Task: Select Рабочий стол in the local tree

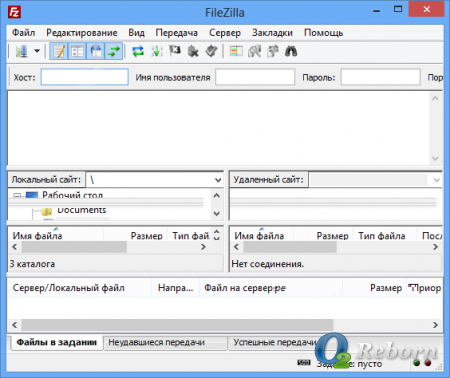Action: click(72, 195)
